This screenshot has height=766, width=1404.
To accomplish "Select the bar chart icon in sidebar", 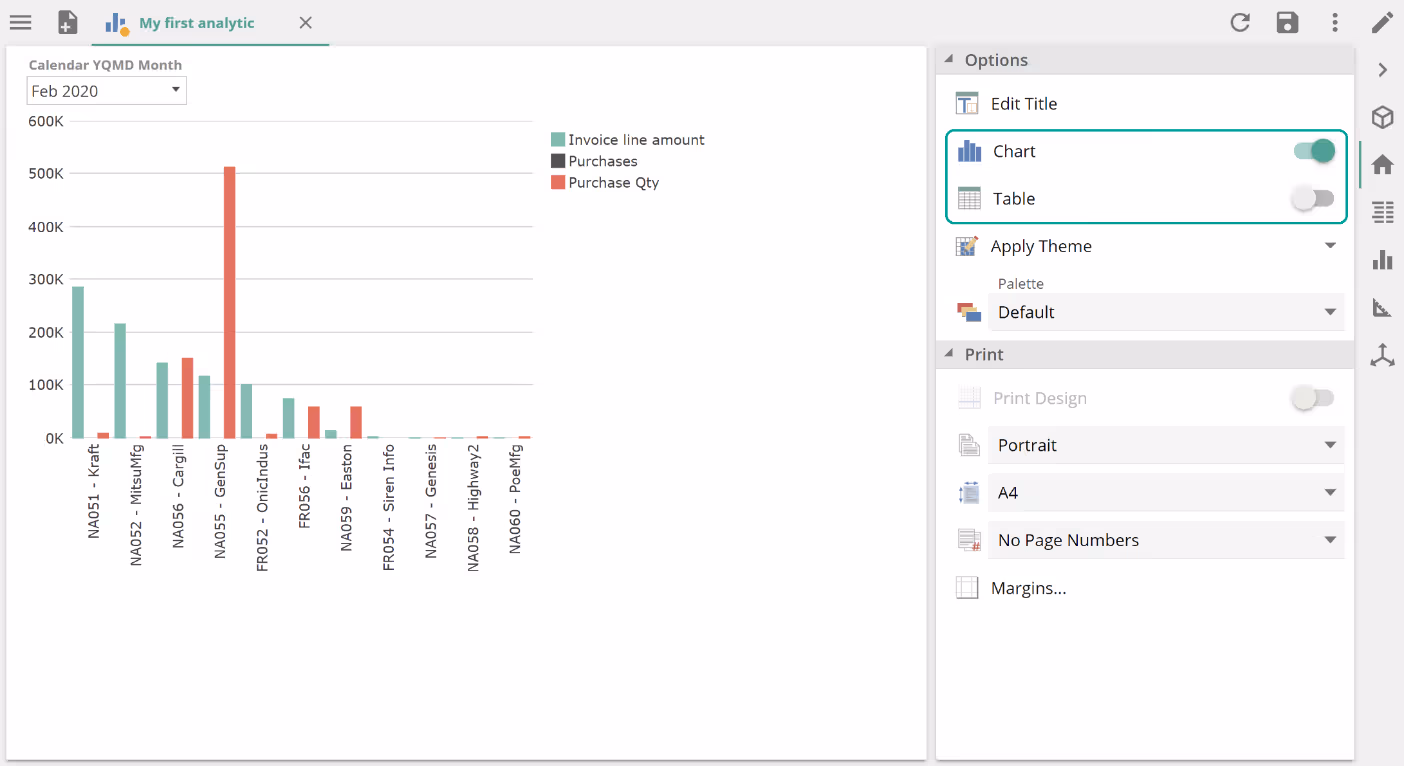I will (1382, 260).
